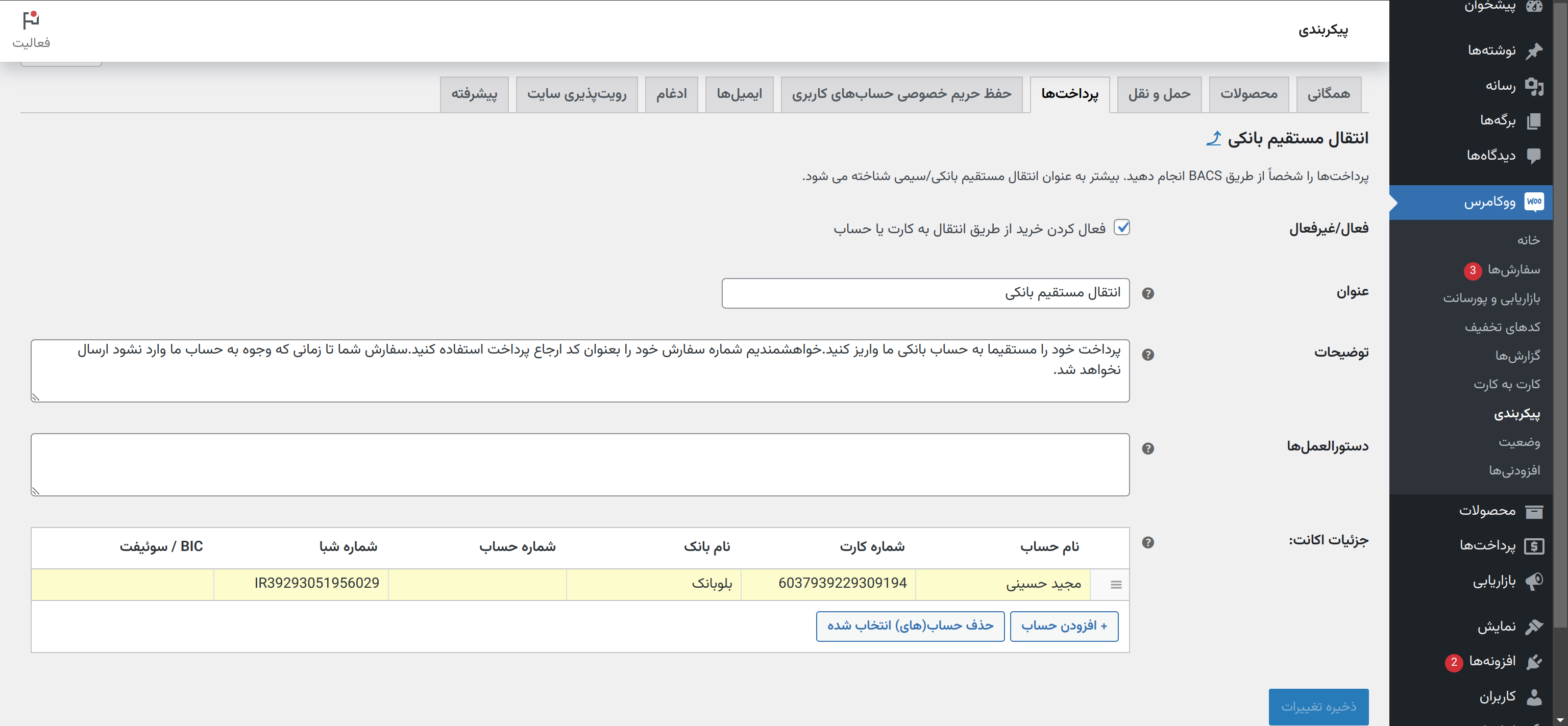Click the نوشته‌ها pin icon in sidebar

1534,51
